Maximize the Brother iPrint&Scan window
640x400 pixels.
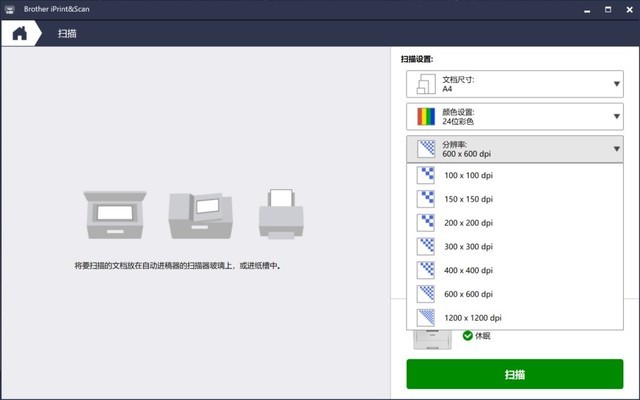click(x=608, y=9)
